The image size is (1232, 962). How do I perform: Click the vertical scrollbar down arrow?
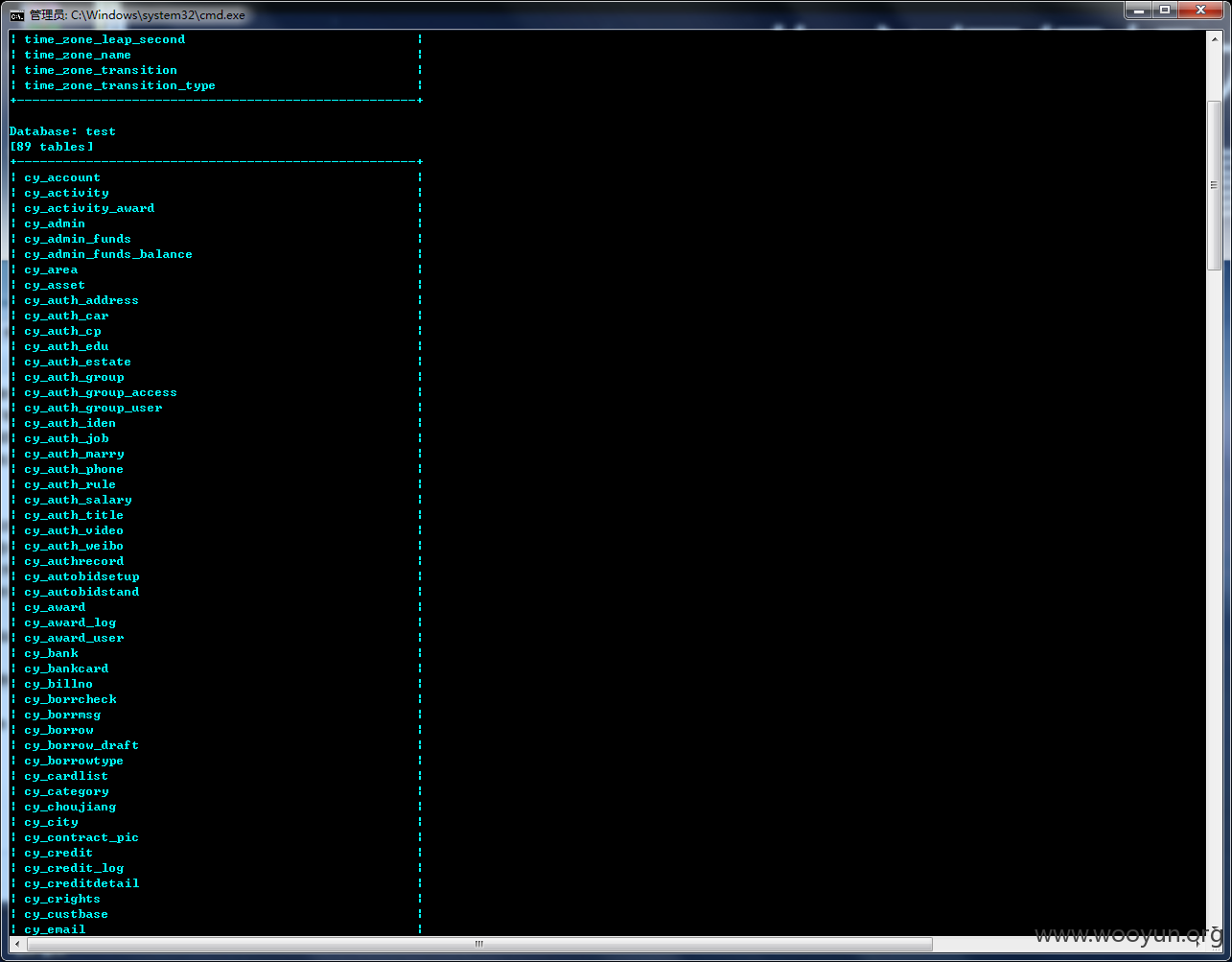pos(1214,927)
